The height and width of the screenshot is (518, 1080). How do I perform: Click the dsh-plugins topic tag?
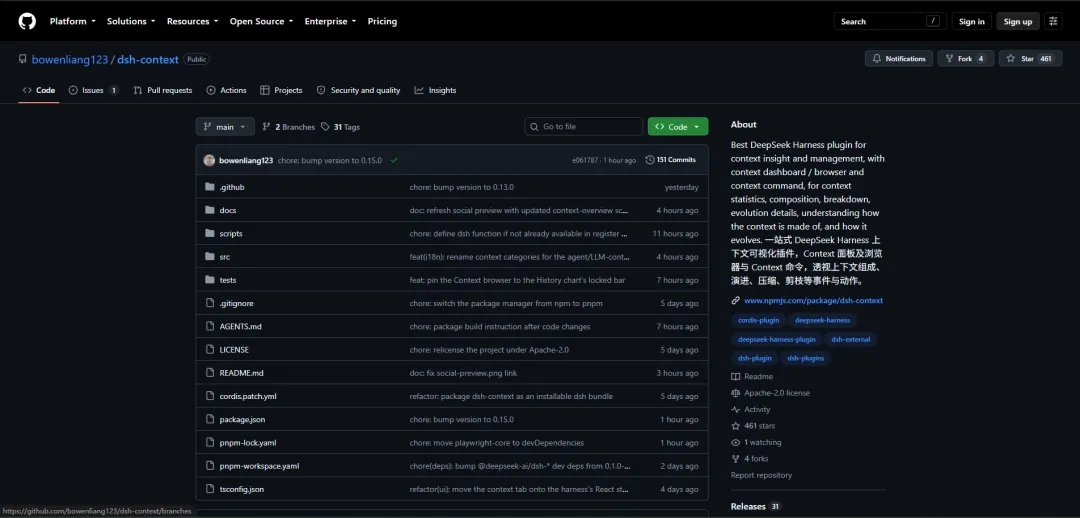coord(805,358)
